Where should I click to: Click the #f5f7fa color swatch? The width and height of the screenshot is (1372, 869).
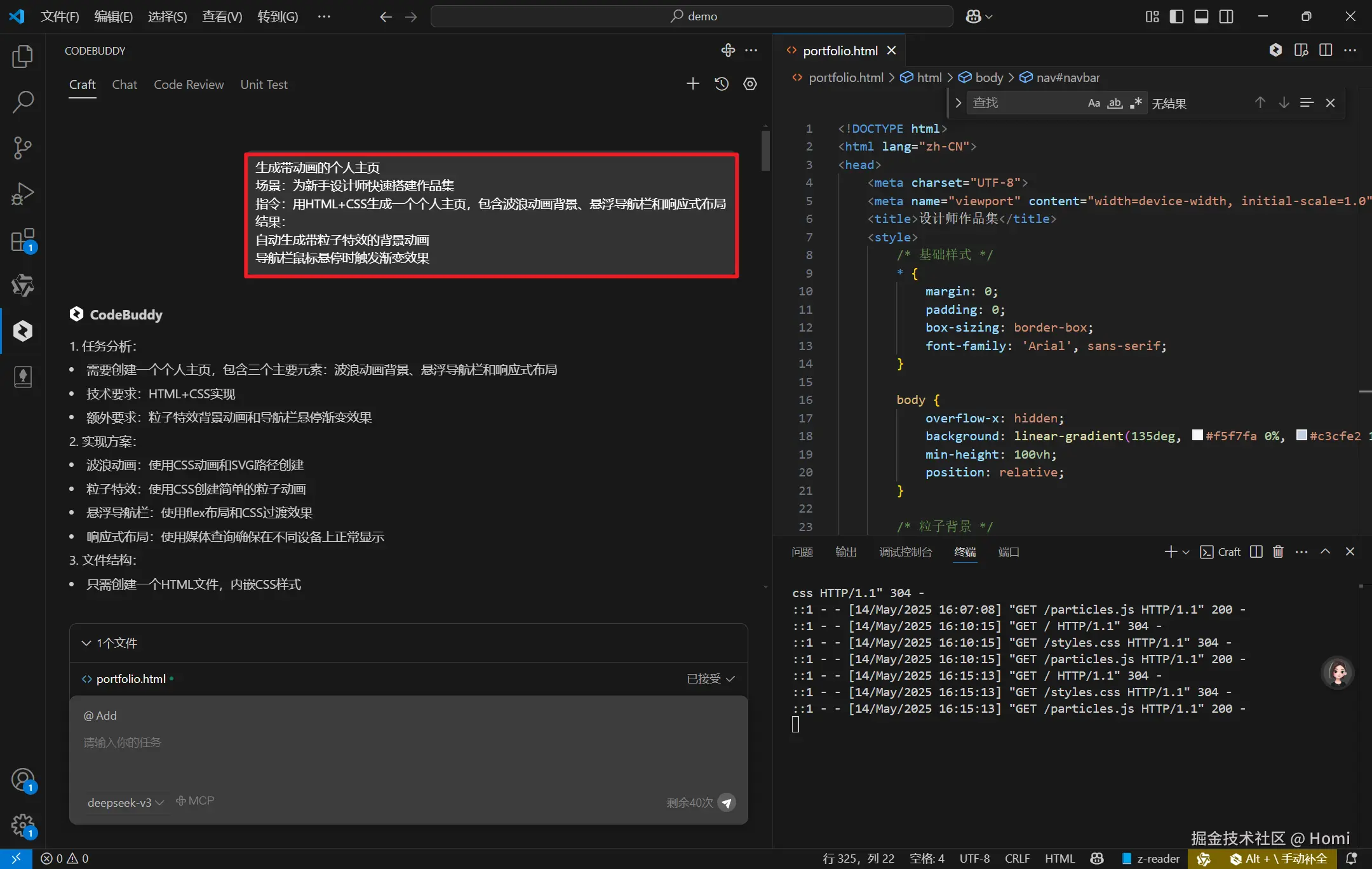1197,435
